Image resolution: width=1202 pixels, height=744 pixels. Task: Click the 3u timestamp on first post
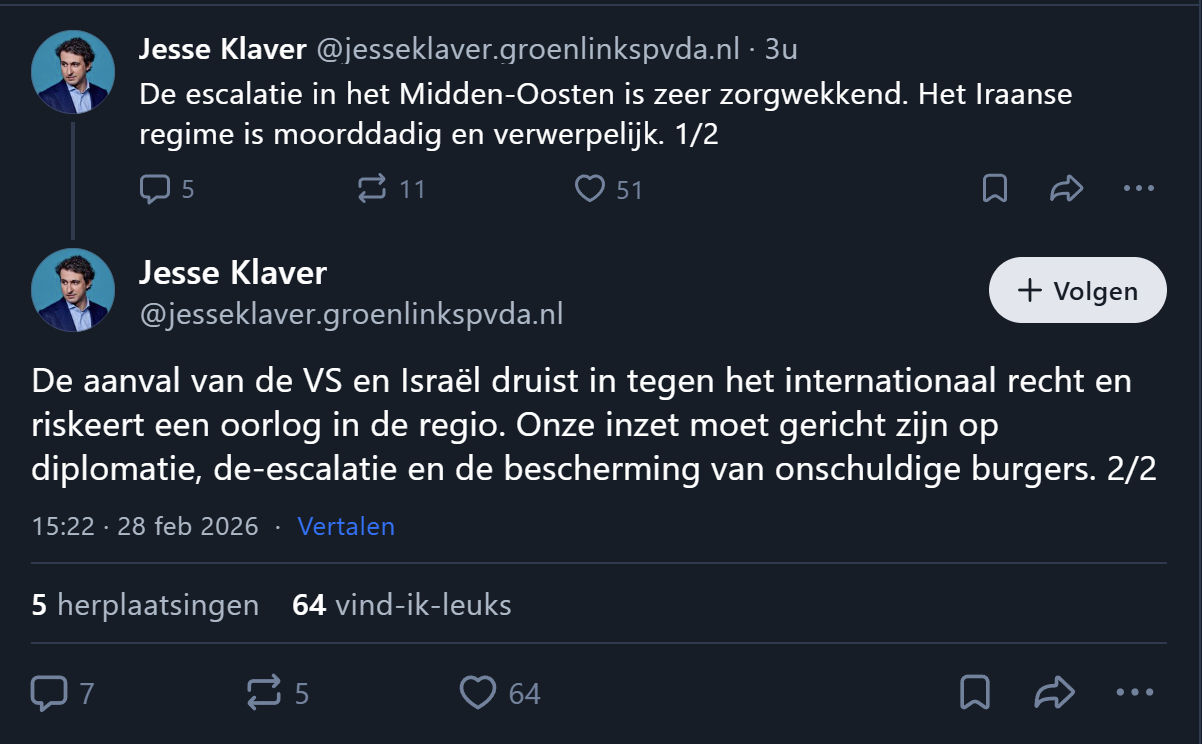781,49
